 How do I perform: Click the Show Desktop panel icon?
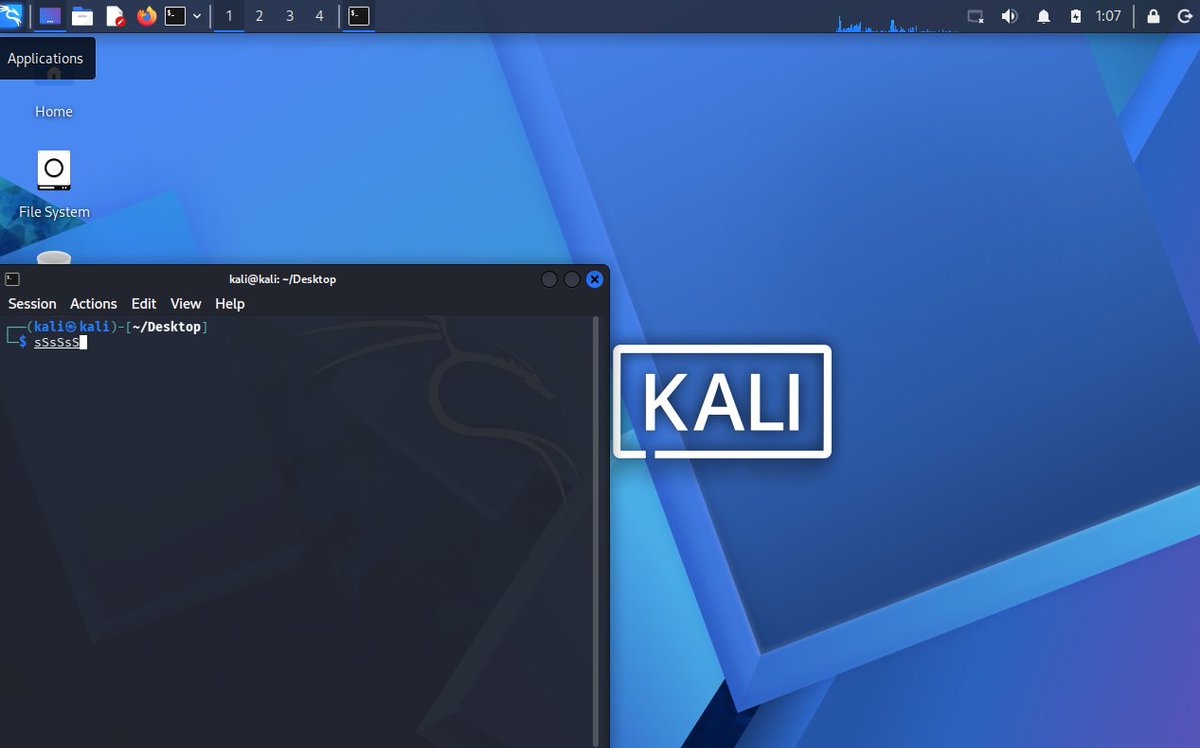coord(50,16)
